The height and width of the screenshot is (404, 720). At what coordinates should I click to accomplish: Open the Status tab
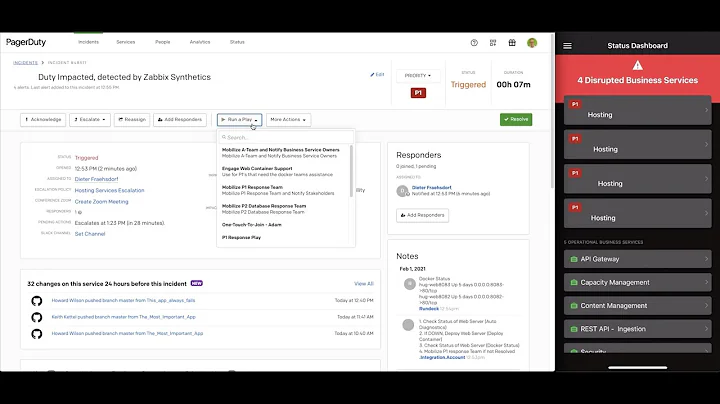tap(237, 42)
